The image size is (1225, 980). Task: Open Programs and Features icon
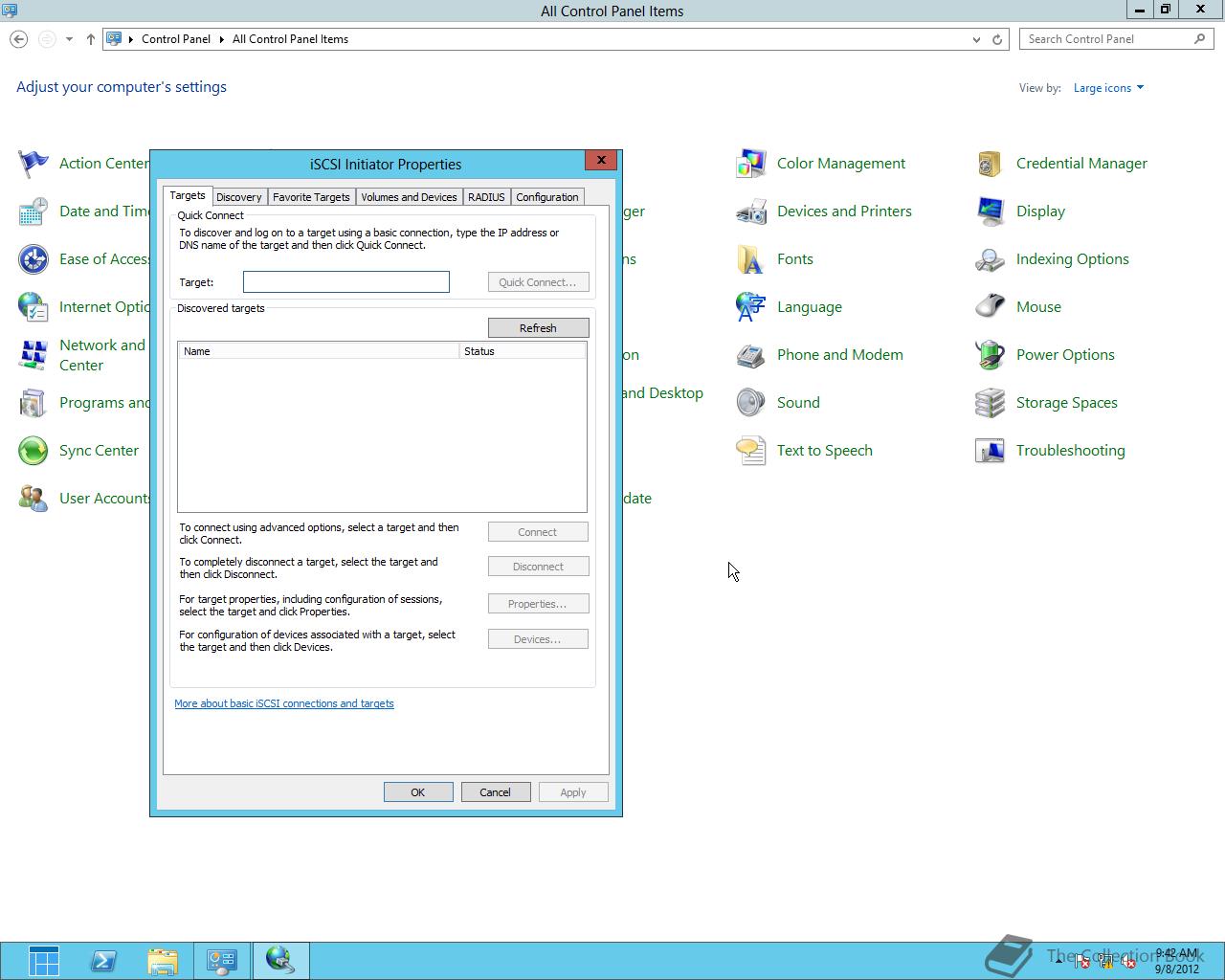(x=33, y=403)
